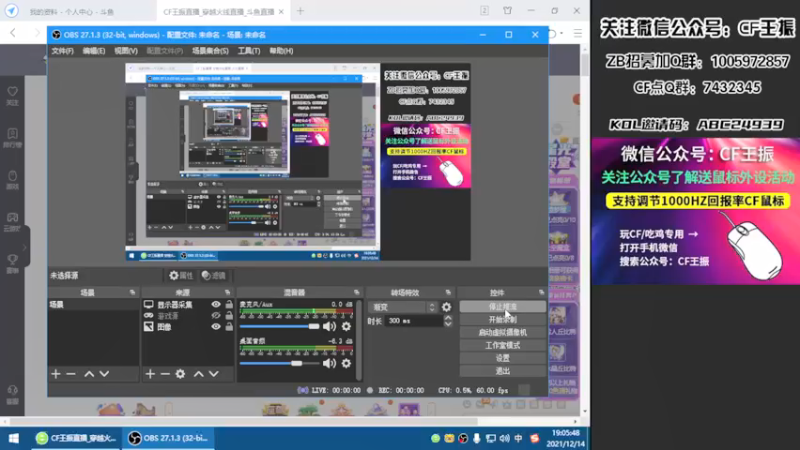The width and height of the screenshot is (800, 450).
Task: Click 启动虚拟摄像机 virtual camera button
Action: point(503,332)
